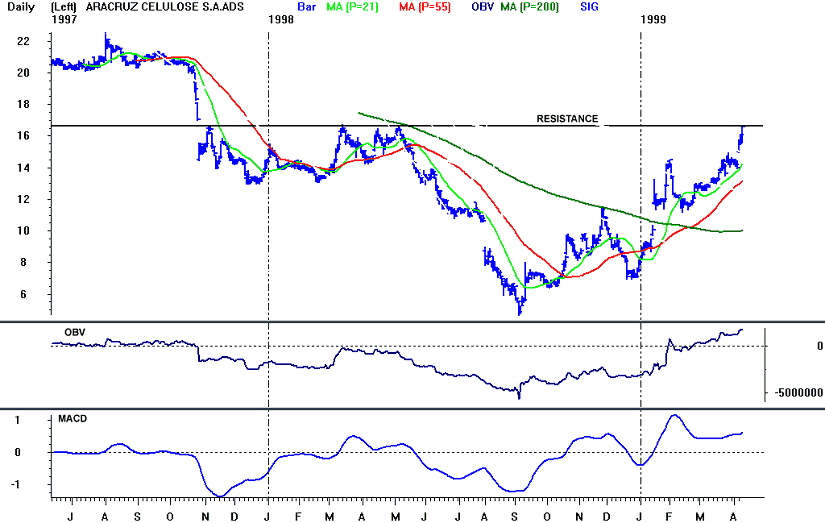Click the 'F' month label of 1998
Image resolution: width=825 pixels, height=523 pixels.
(x=298, y=517)
